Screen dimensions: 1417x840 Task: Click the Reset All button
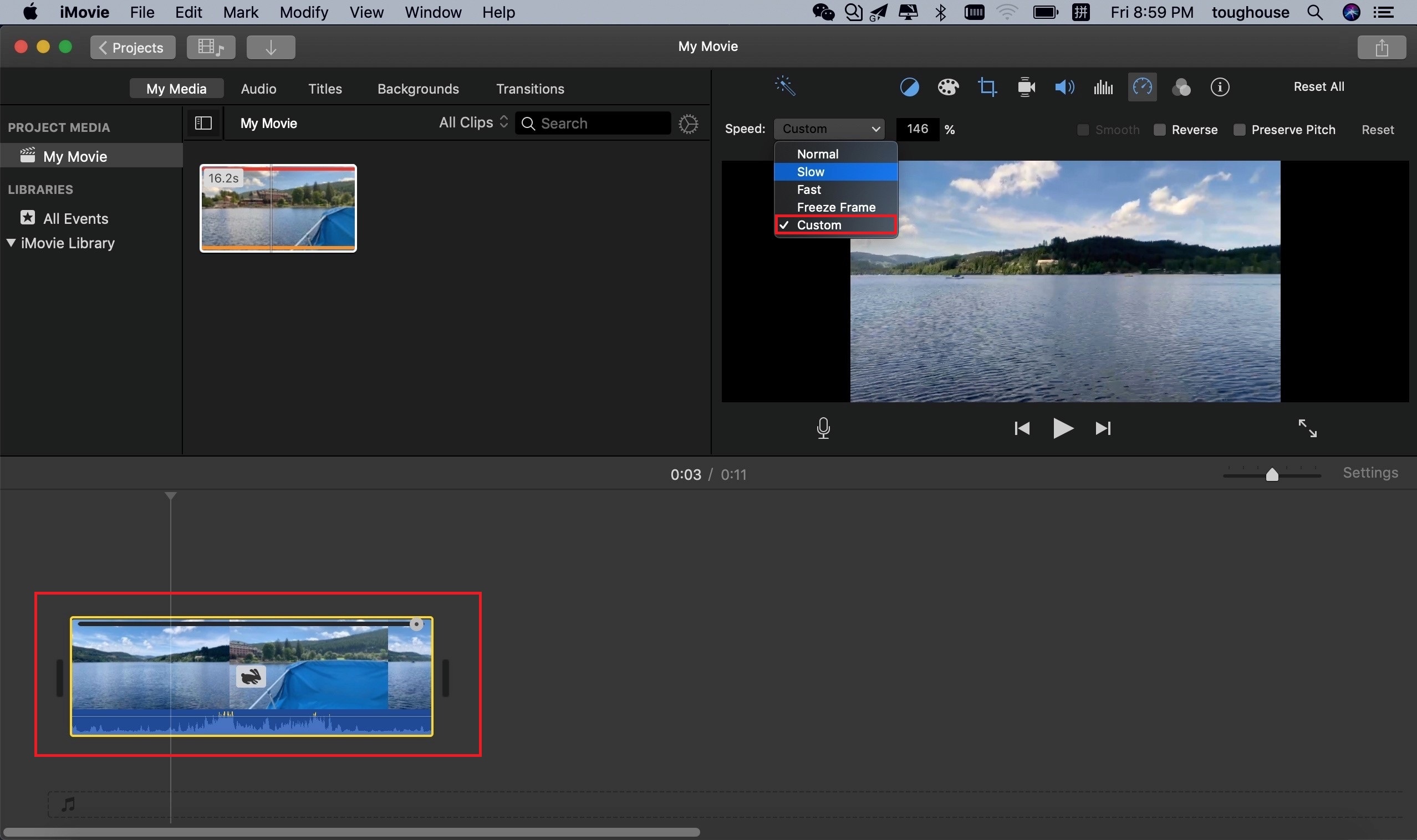1318,86
